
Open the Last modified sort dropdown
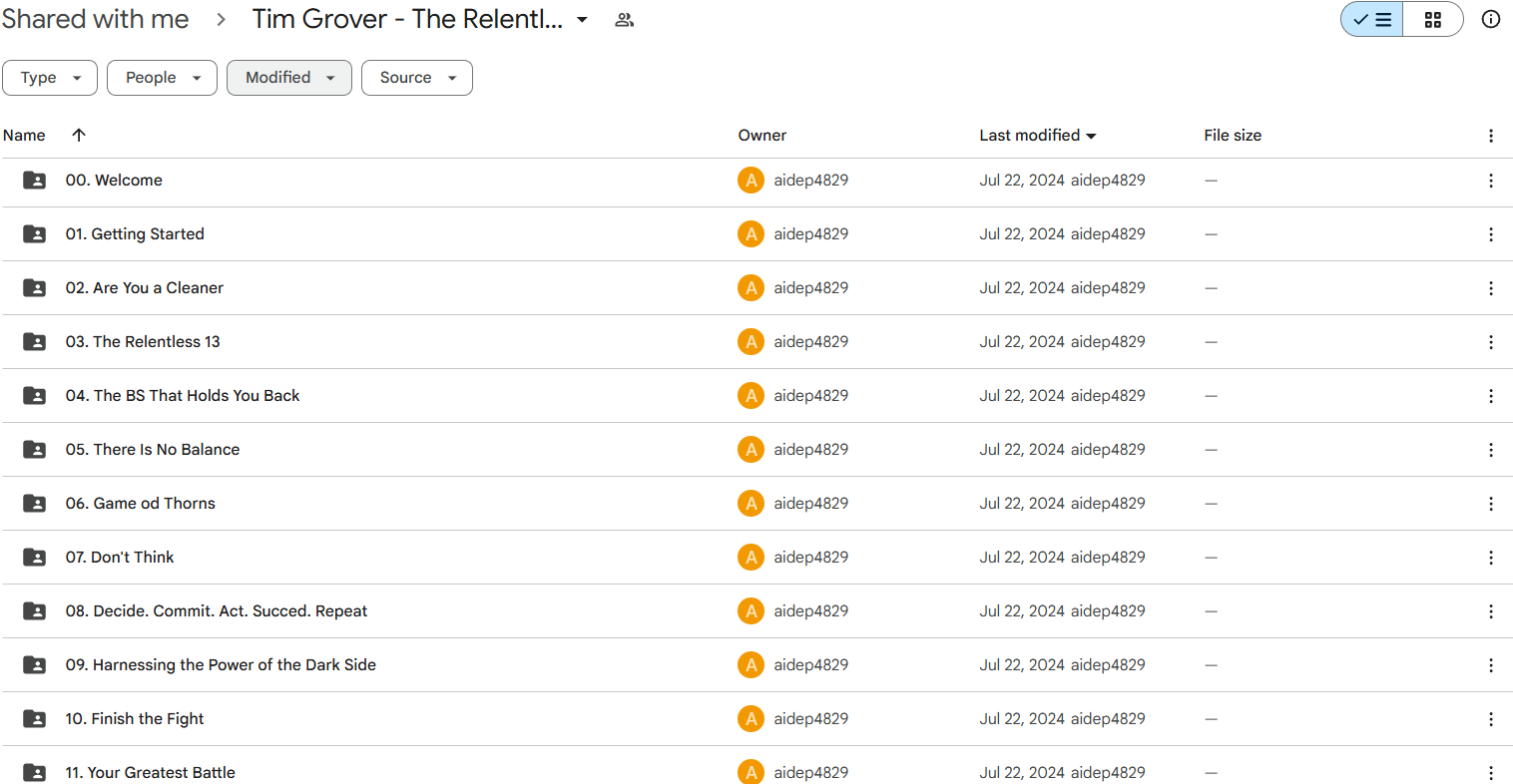(x=1038, y=136)
